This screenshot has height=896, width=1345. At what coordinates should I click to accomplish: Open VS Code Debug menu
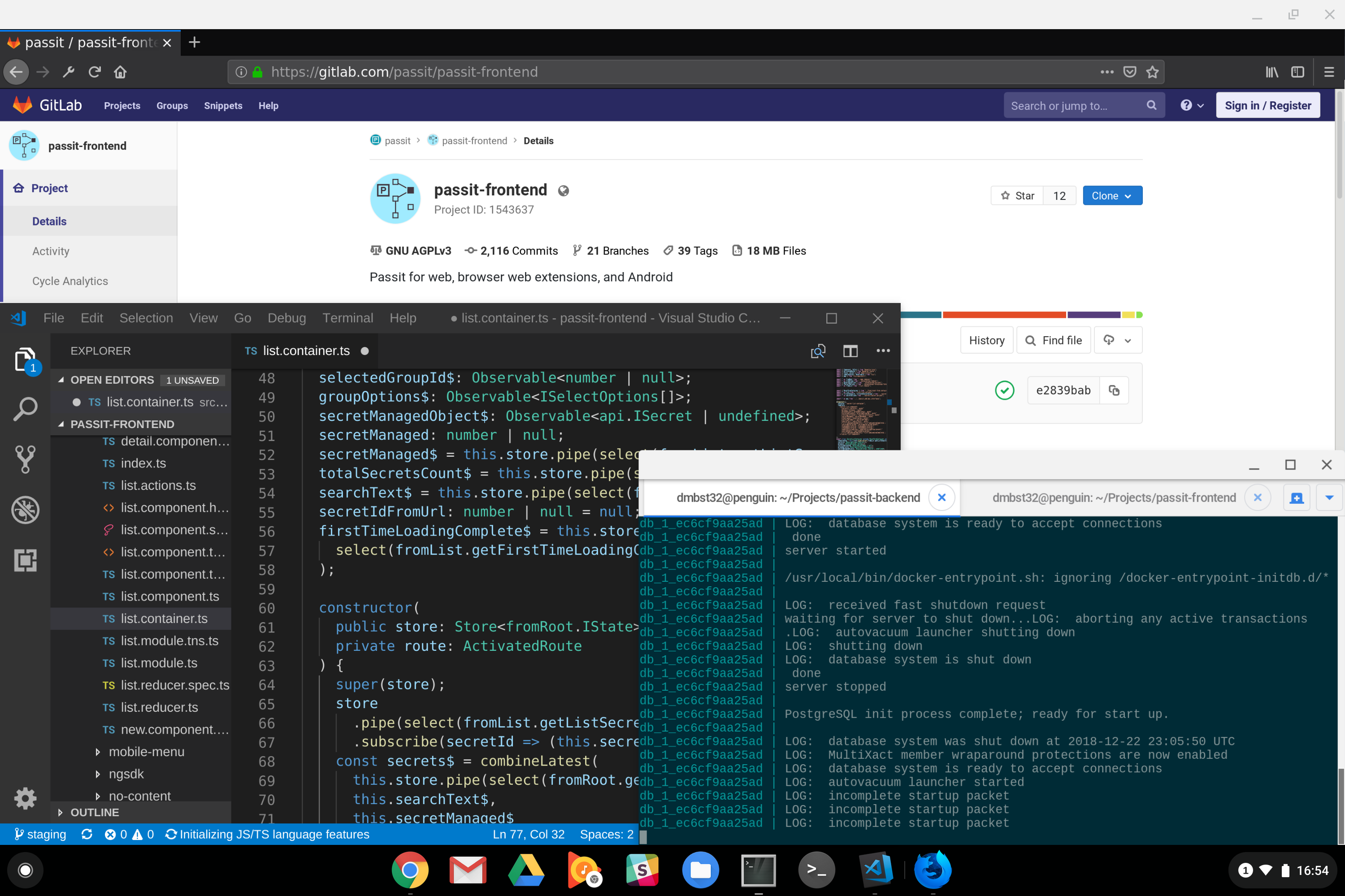pyautogui.click(x=287, y=318)
